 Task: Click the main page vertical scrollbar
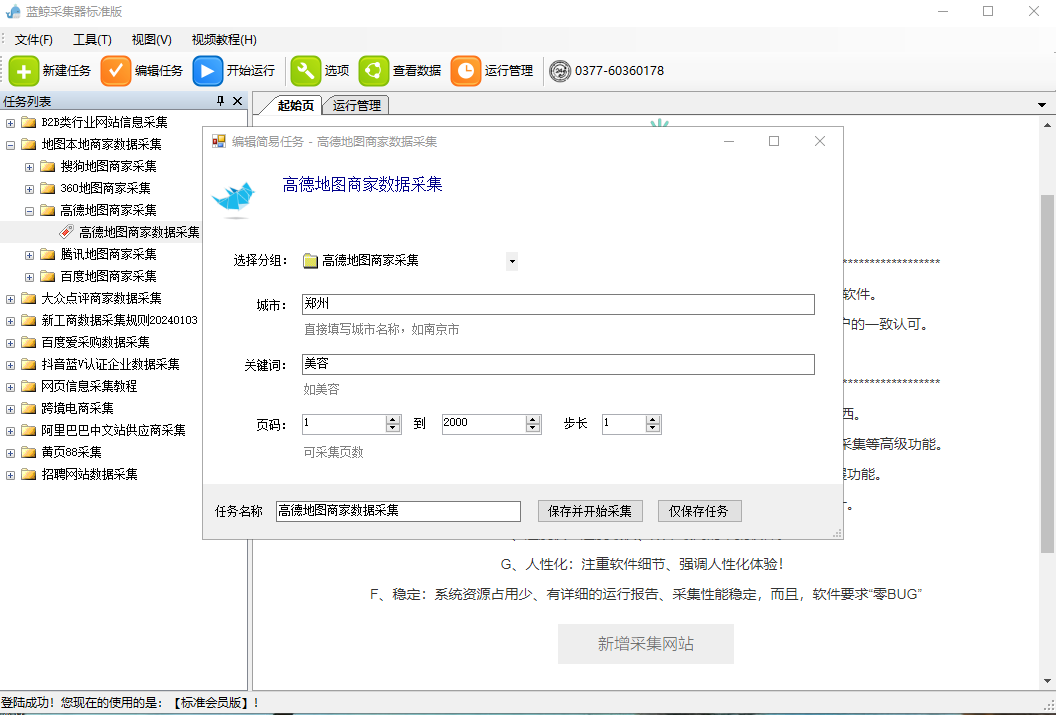click(1047, 373)
